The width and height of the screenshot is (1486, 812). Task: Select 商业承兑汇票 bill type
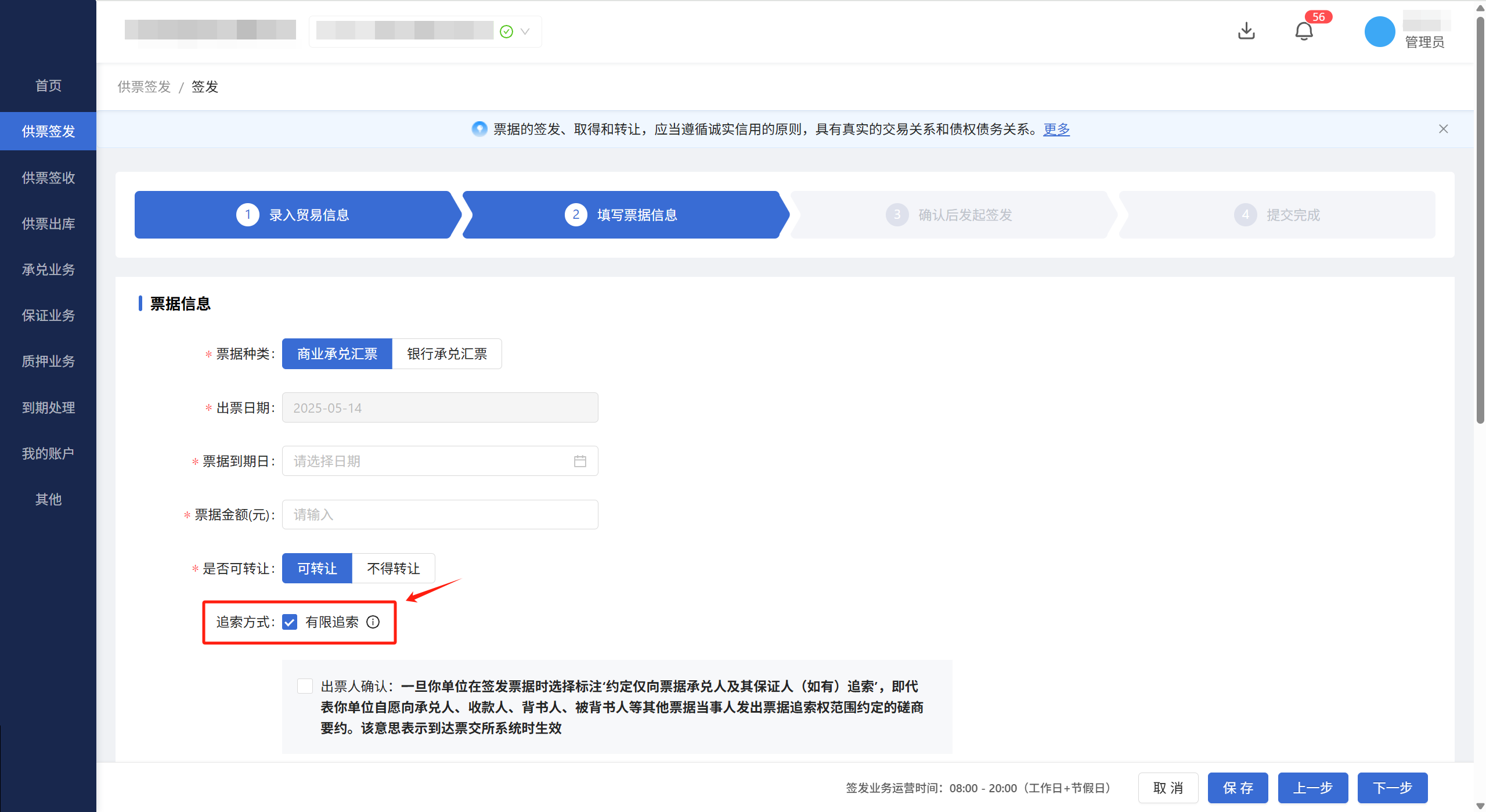337,353
